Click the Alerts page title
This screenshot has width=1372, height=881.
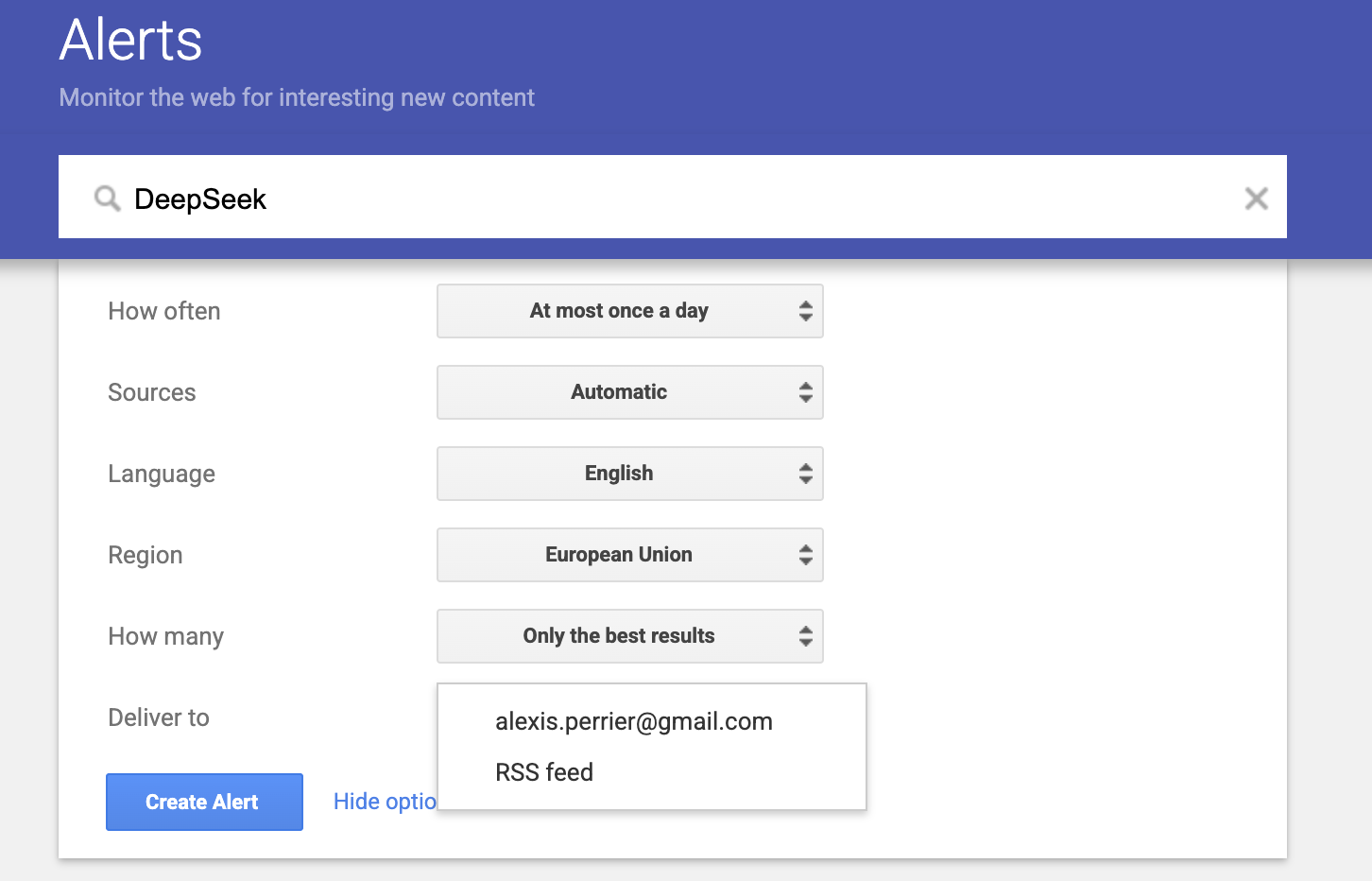tap(131, 41)
